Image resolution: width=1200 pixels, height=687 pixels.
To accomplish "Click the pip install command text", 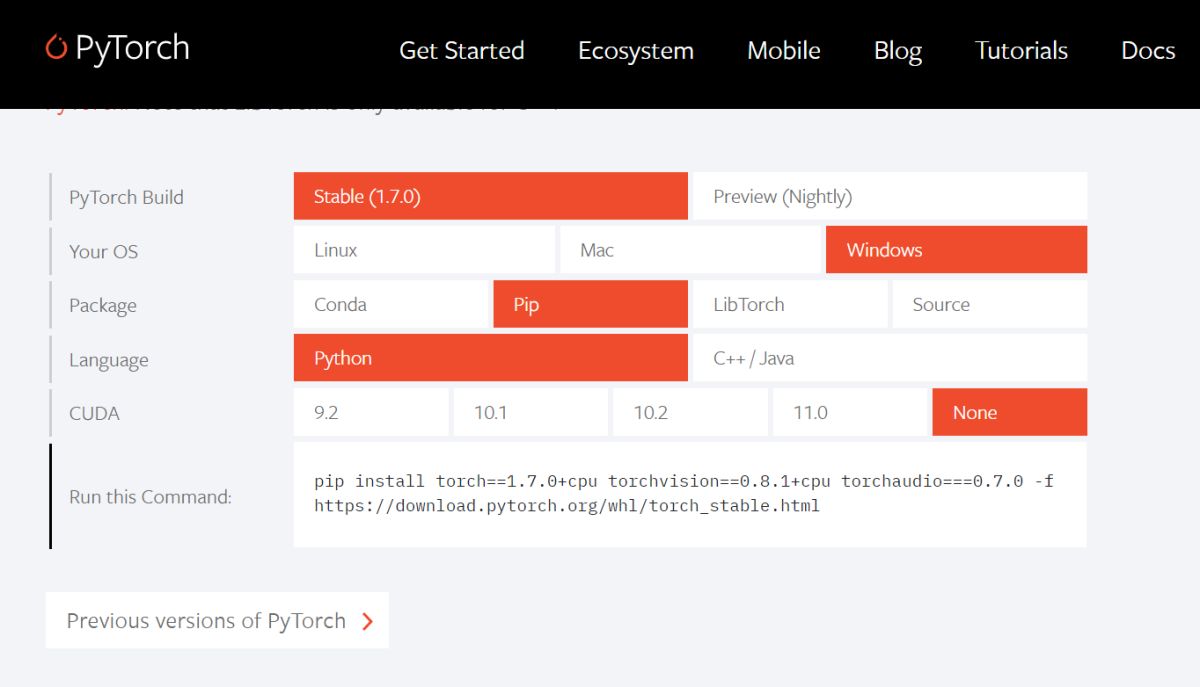I will click(684, 481).
